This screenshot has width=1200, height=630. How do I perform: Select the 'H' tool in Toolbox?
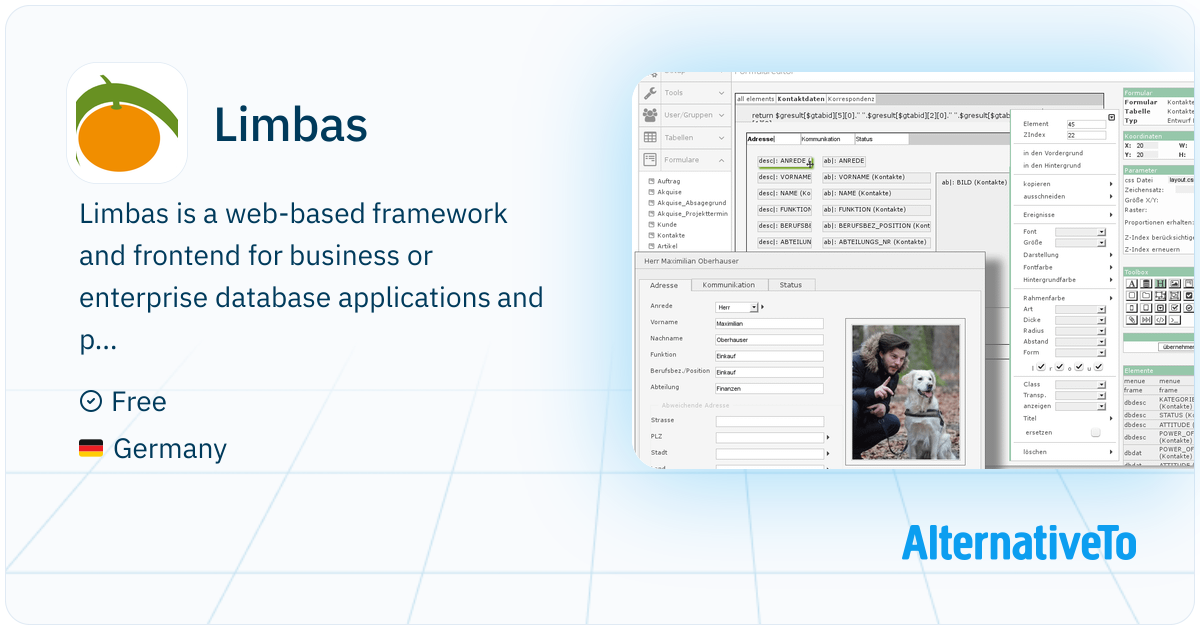(1160, 284)
